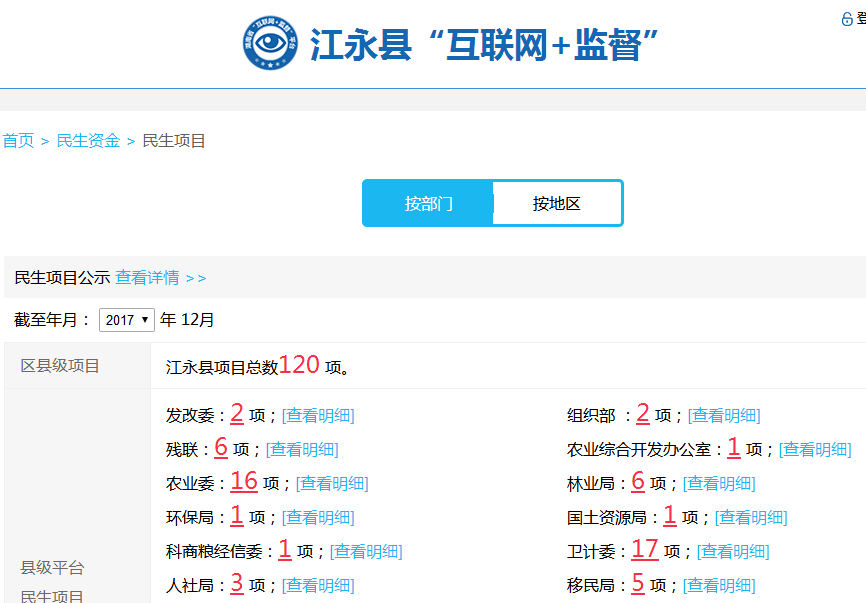
Task: View details for 残联 projects
Action: 302,450
